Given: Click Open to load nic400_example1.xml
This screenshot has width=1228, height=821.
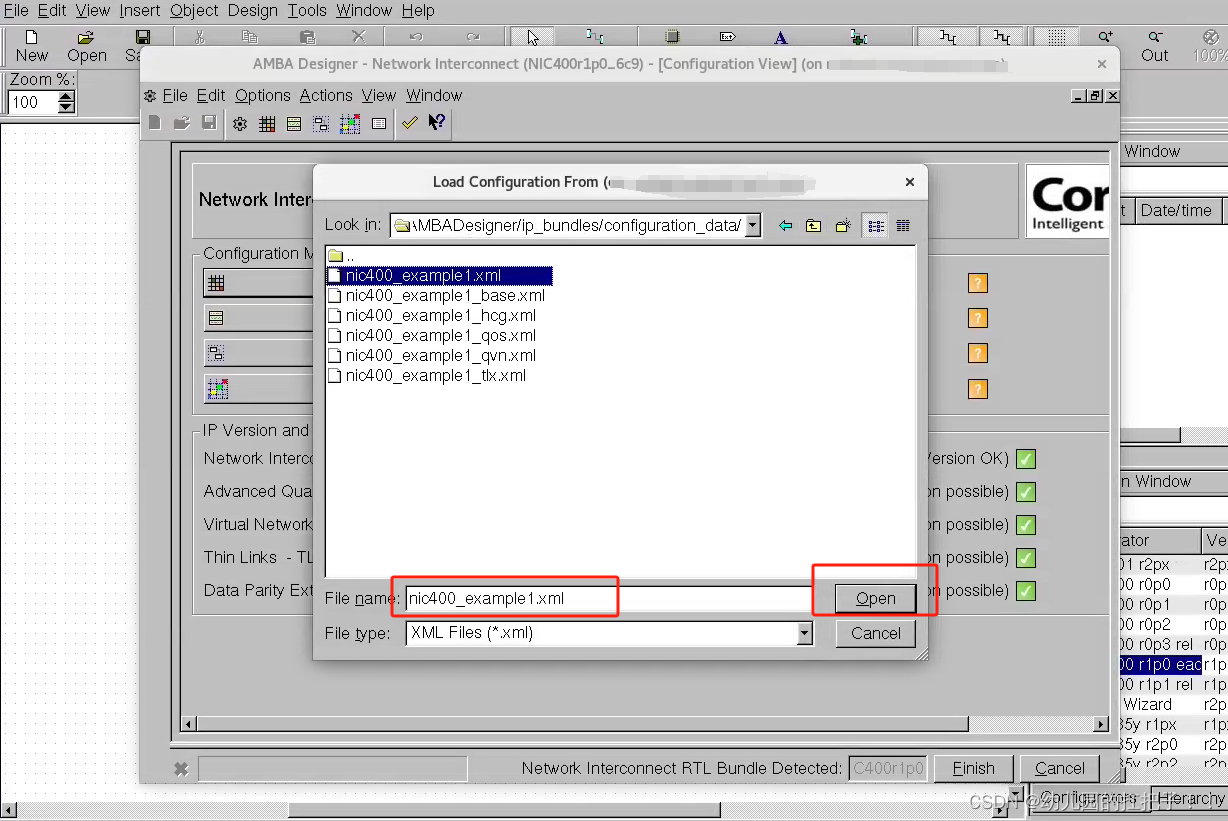Looking at the screenshot, I should tap(875, 597).
